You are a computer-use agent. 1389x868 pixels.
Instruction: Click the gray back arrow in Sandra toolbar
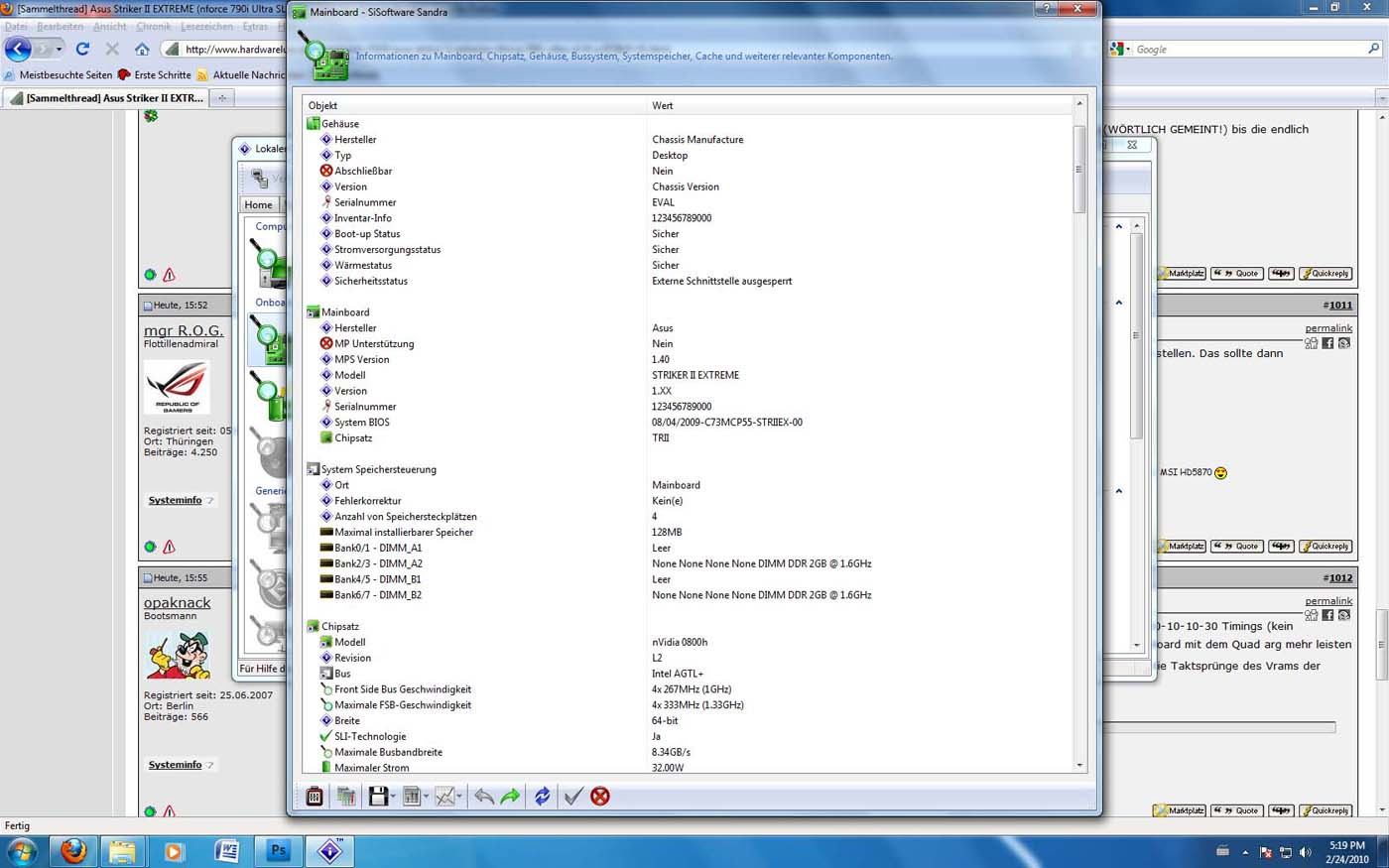pos(484,797)
